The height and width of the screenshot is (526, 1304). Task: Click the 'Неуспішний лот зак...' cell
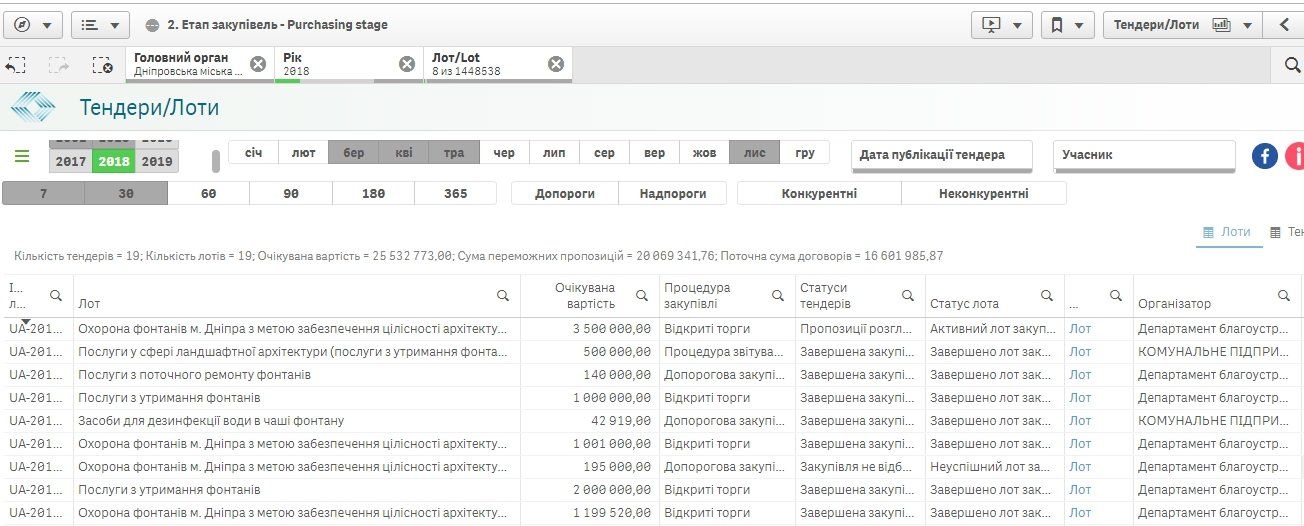click(x=993, y=466)
